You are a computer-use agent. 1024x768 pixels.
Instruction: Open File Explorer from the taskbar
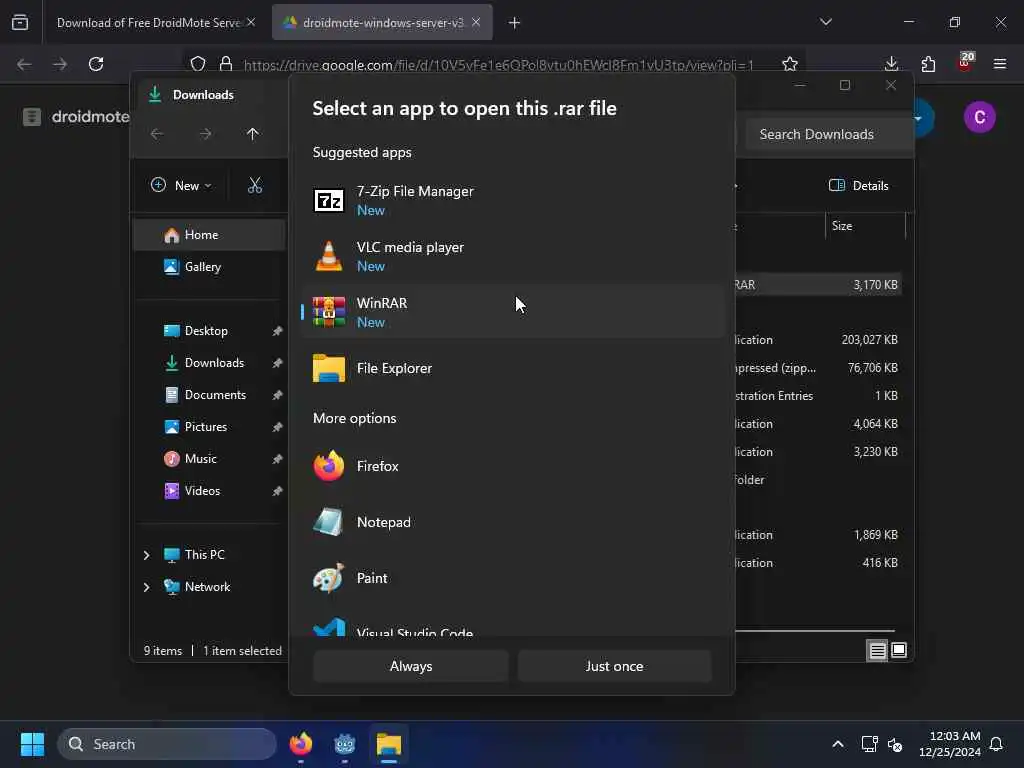pos(389,744)
